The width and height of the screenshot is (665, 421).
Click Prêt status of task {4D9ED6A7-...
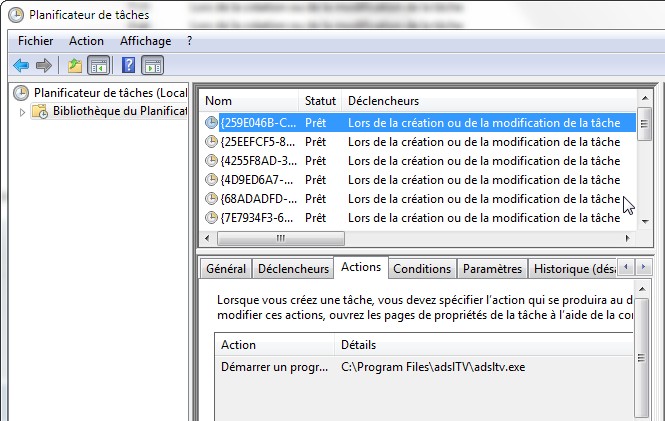[x=316, y=180]
